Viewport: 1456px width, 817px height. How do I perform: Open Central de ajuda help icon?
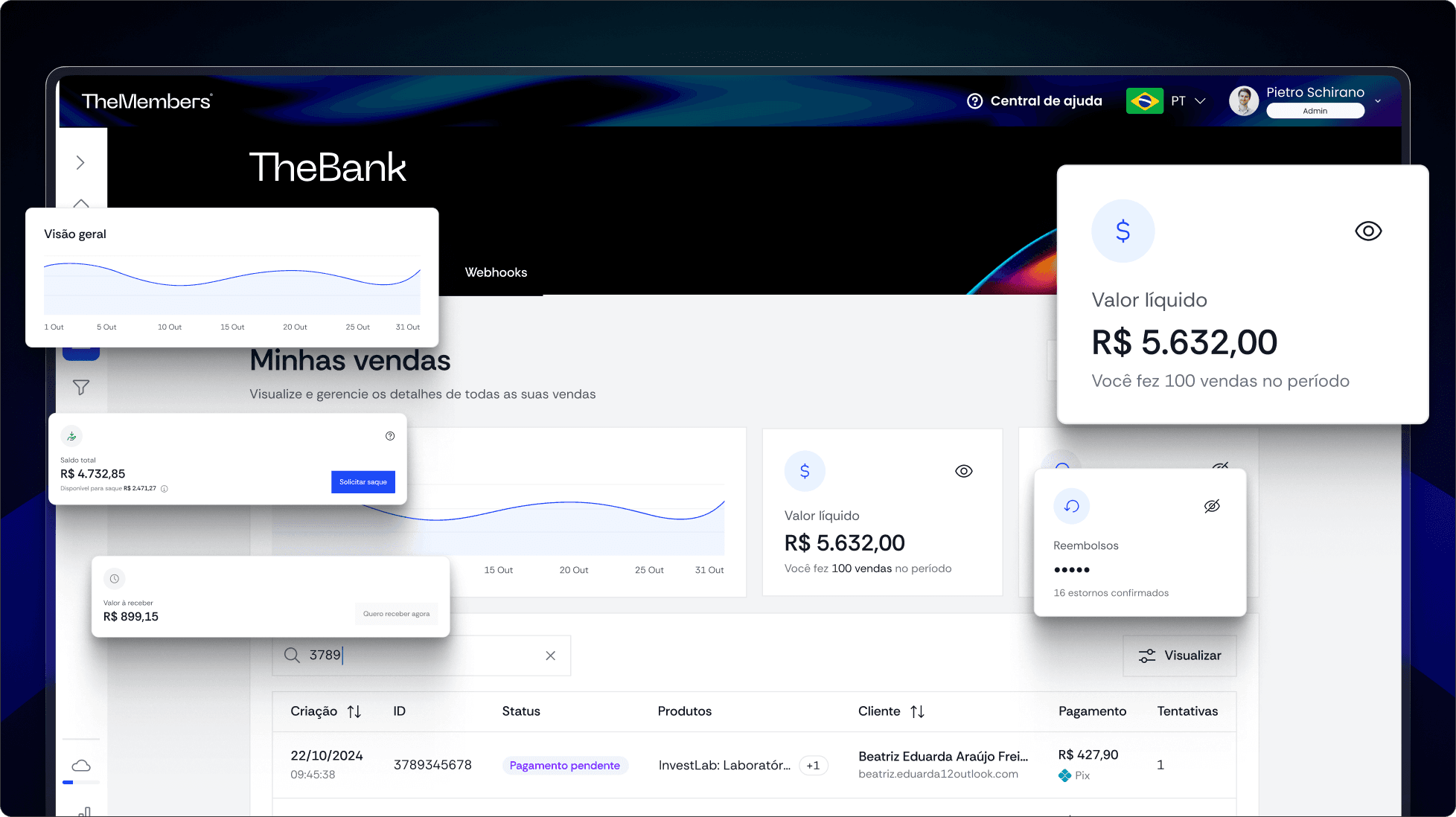(974, 101)
